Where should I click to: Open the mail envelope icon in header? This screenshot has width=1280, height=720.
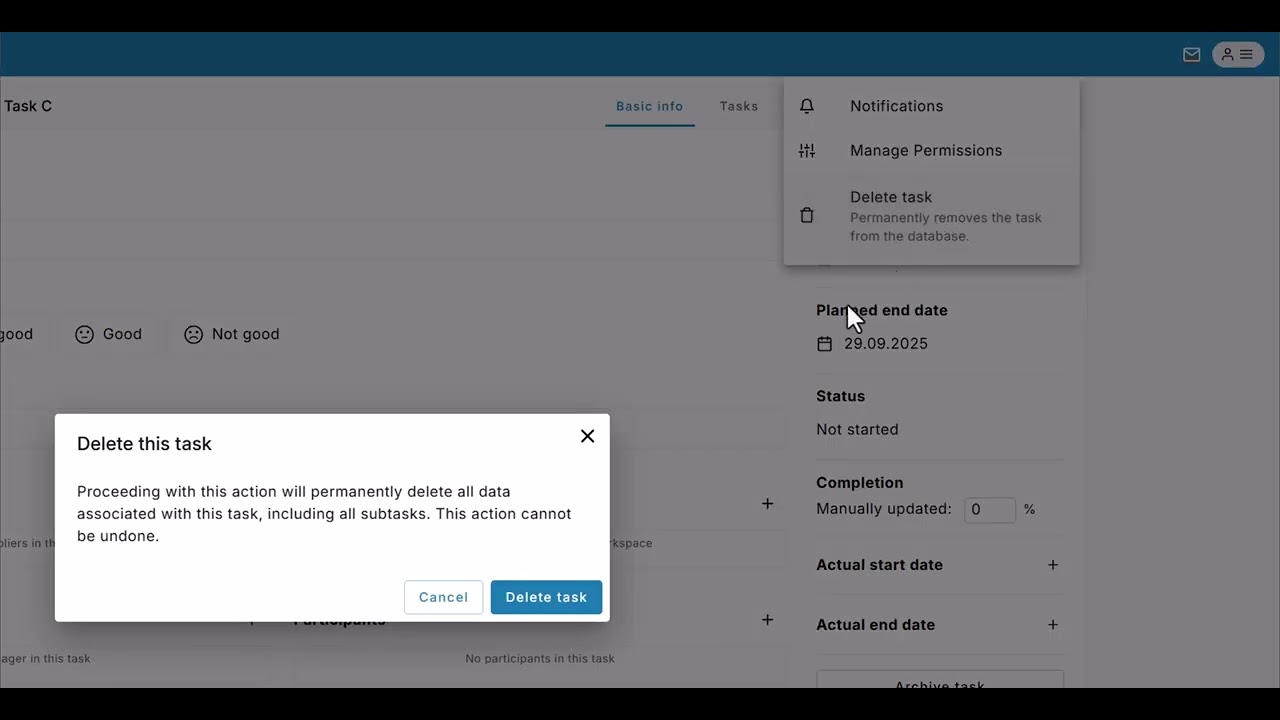tap(1191, 55)
